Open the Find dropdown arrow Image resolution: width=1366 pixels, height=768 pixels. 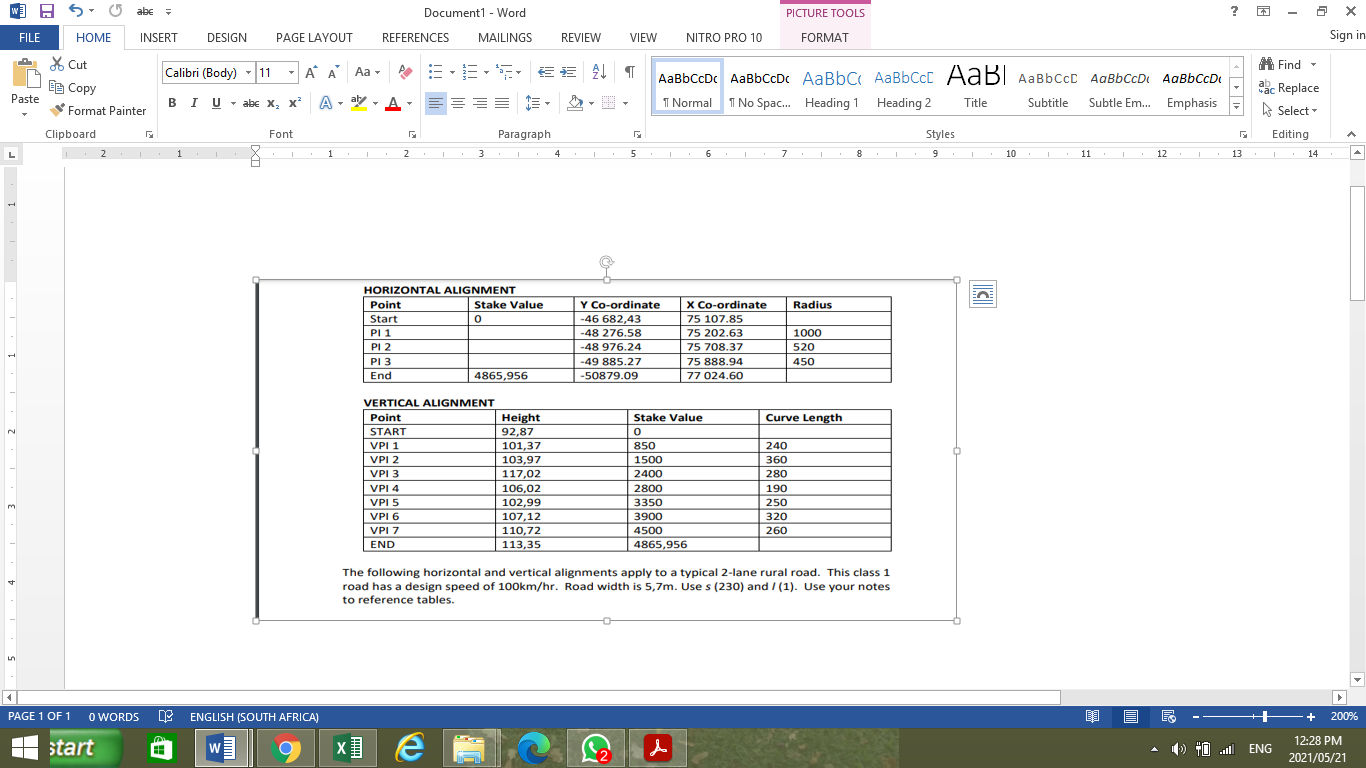click(x=1313, y=64)
